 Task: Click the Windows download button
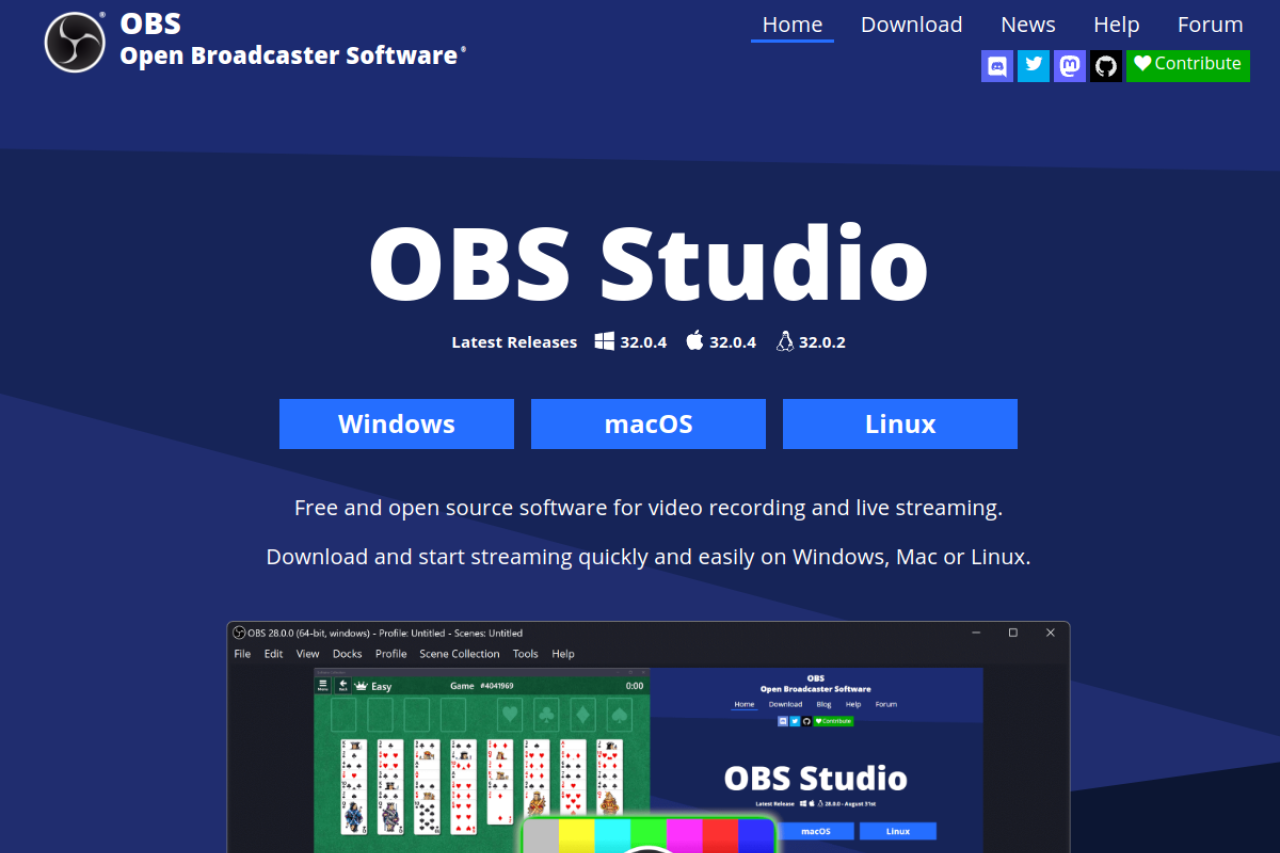coord(396,424)
